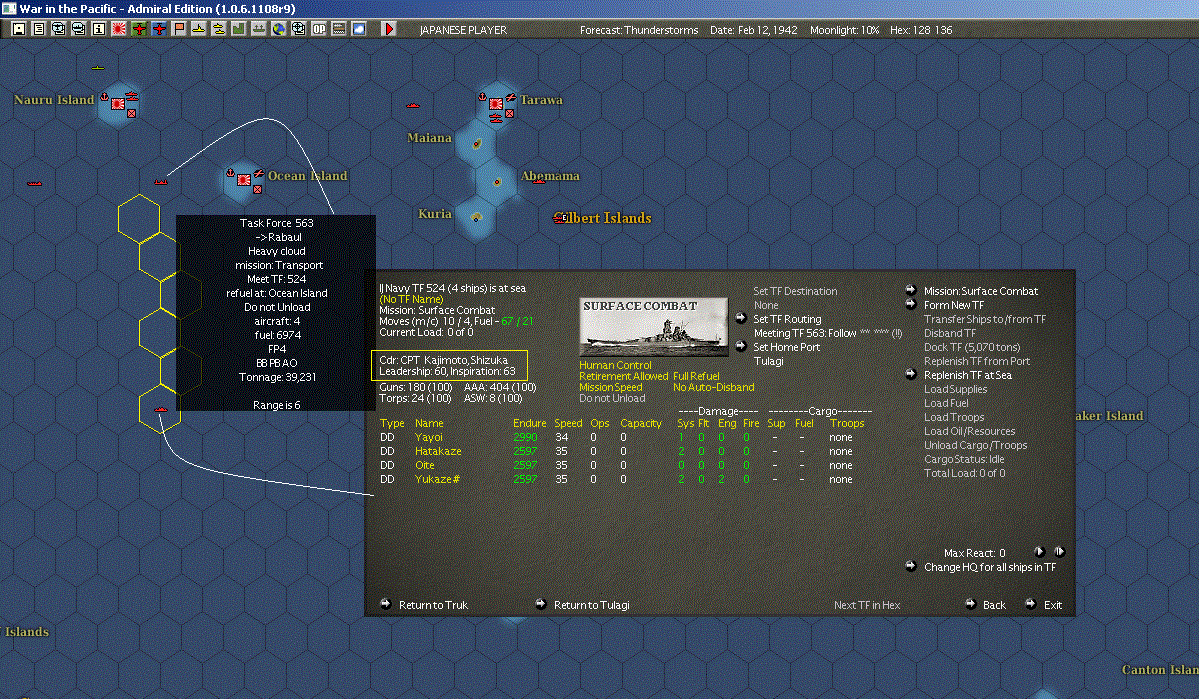The height and width of the screenshot is (699, 1199).
Task: Click the red end turn arrow
Action: tap(388, 29)
